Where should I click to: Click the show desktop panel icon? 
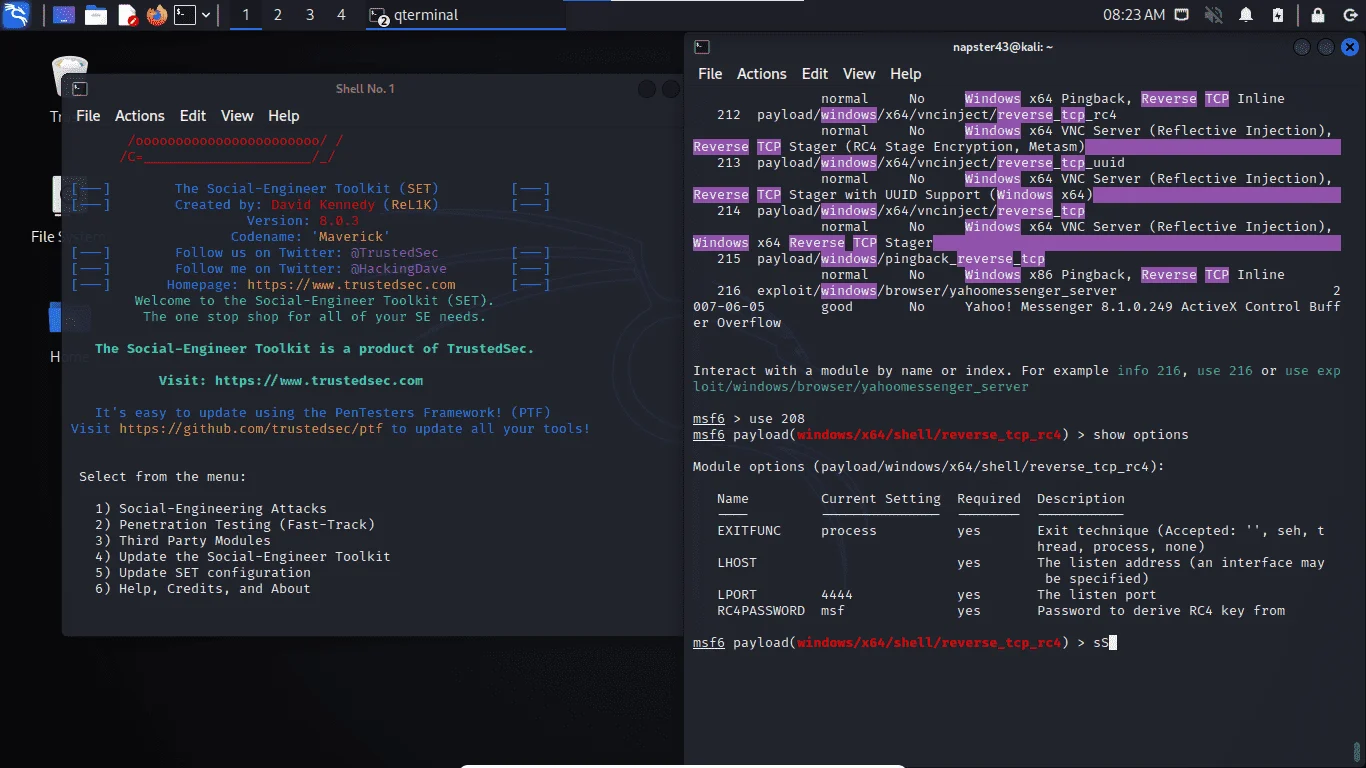tap(64, 15)
